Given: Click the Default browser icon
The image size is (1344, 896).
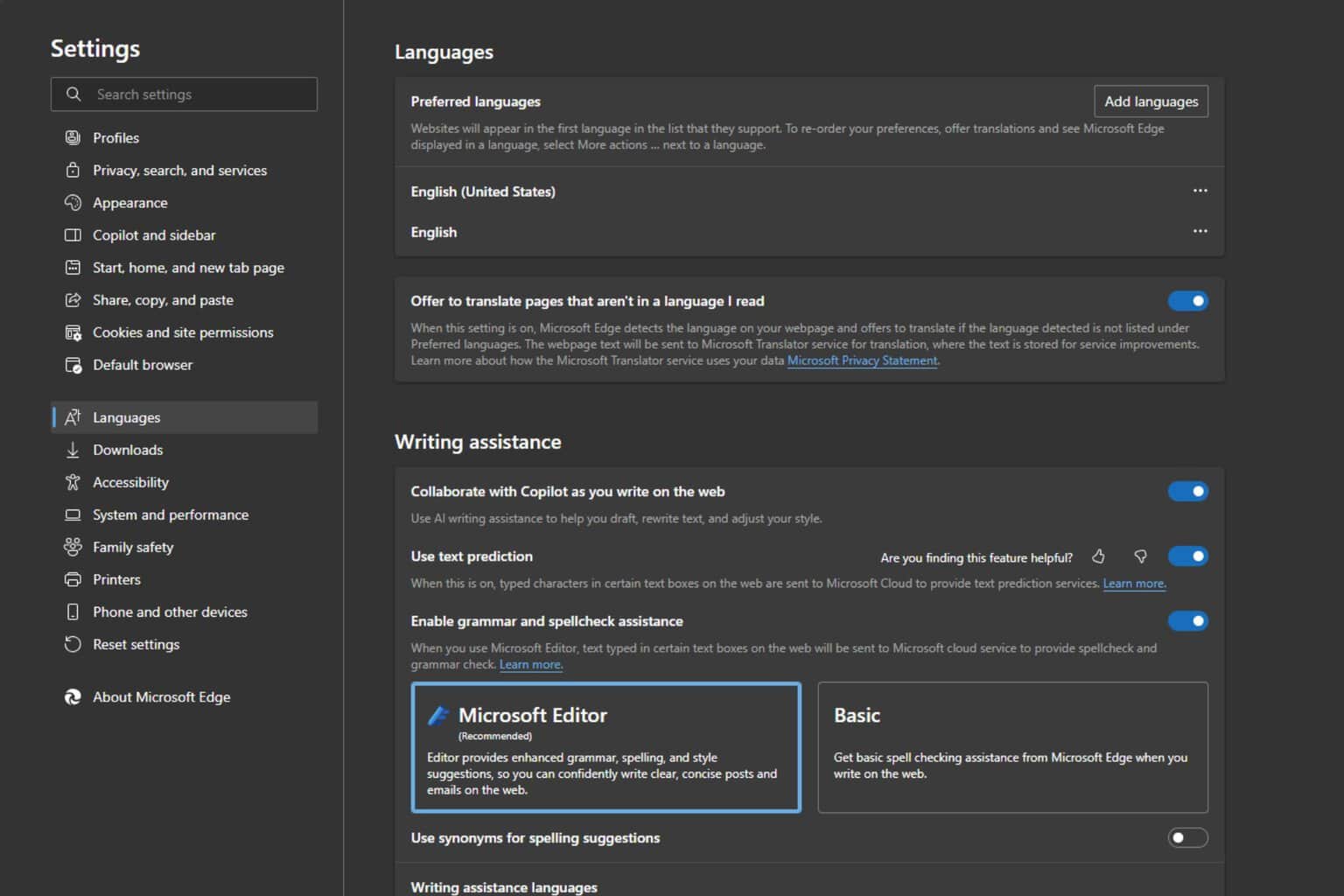Looking at the screenshot, I should pos(73,364).
